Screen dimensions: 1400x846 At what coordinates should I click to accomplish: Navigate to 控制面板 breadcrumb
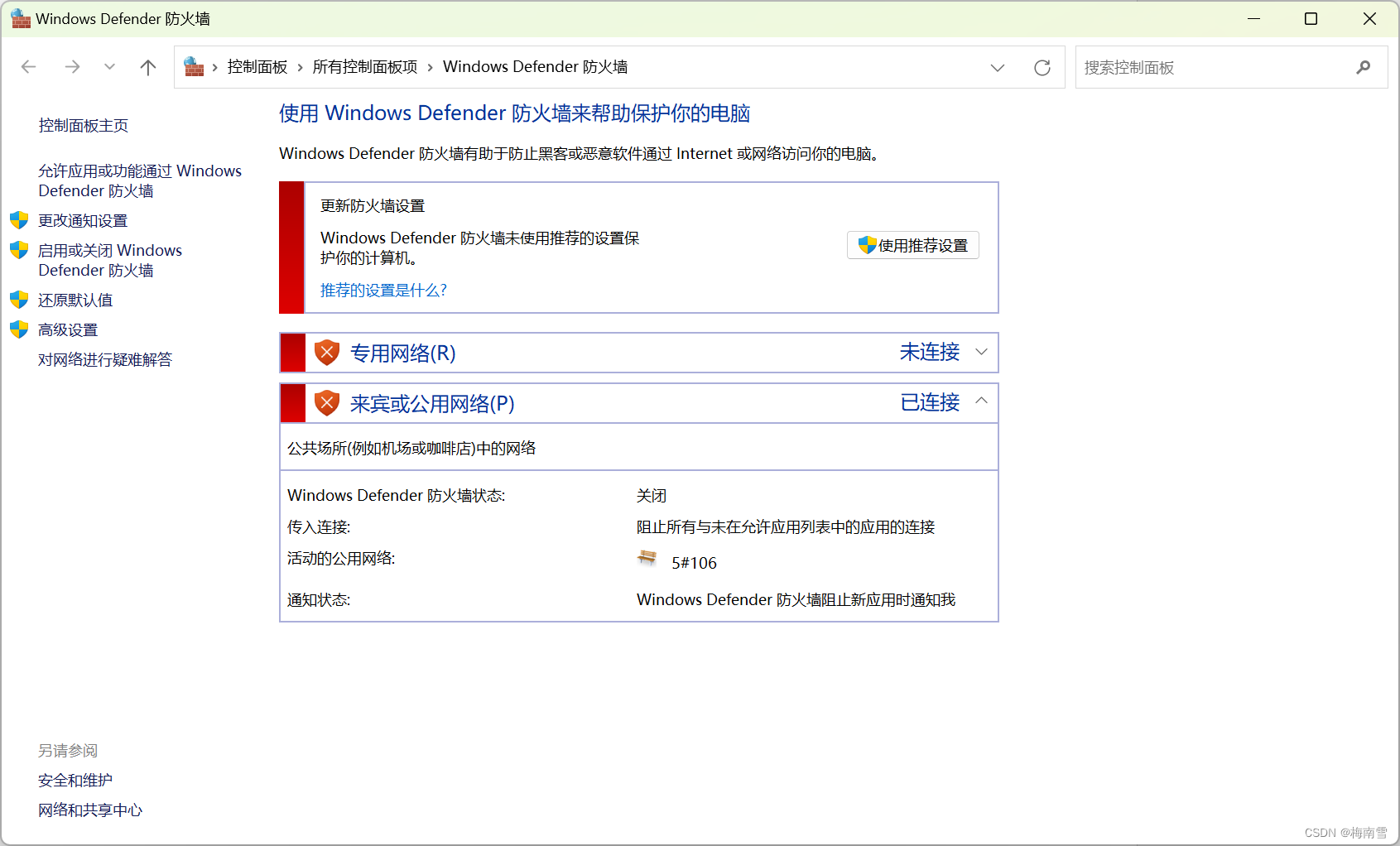pyautogui.click(x=257, y=67)
